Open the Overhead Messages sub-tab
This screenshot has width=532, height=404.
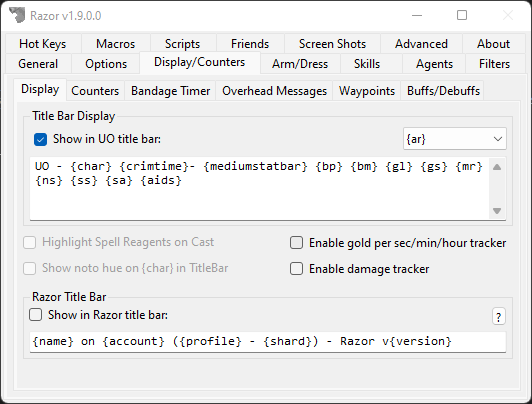coord(274,91)
